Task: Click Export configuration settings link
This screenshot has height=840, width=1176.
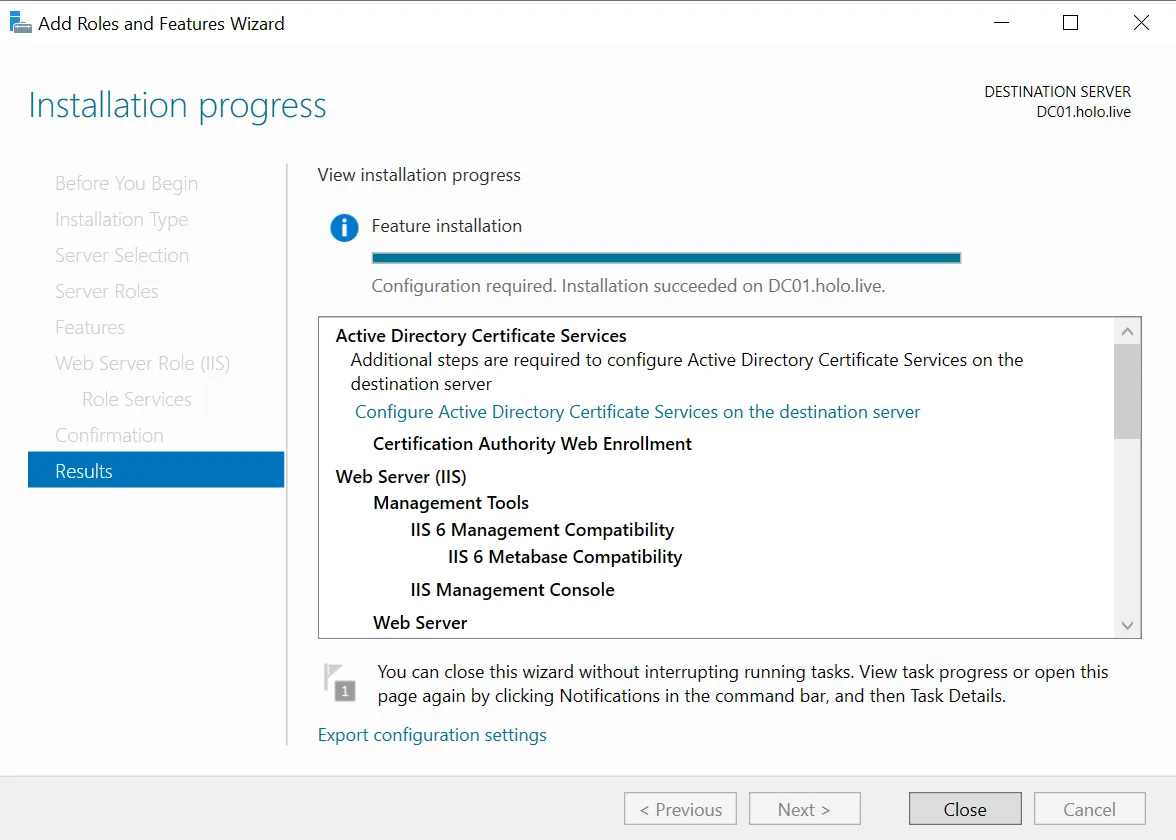Action: pos(432,735)
